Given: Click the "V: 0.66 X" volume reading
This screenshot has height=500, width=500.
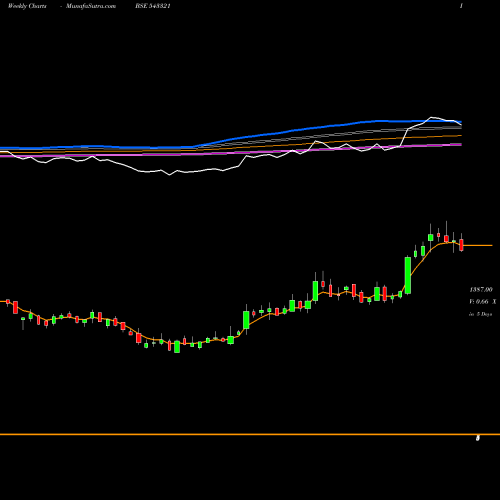Looking at the screenshot, I should coord(483,302).
